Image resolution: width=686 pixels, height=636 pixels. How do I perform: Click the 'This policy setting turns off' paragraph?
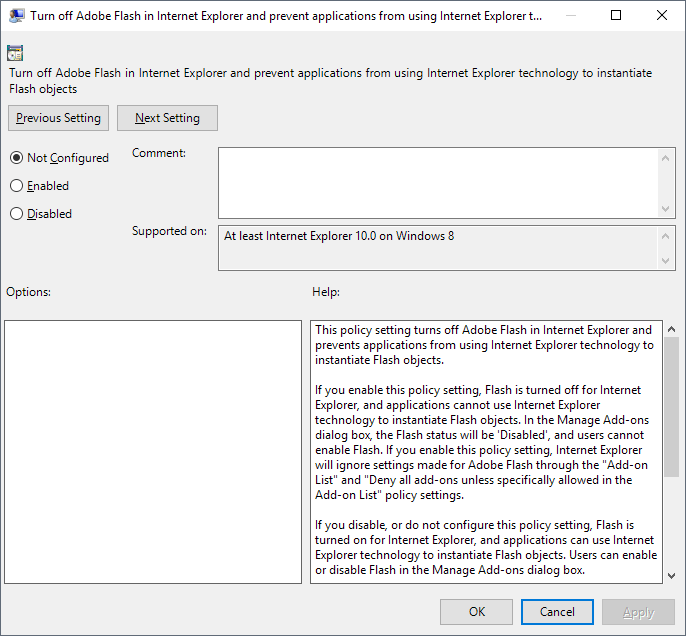click(484, 345)
